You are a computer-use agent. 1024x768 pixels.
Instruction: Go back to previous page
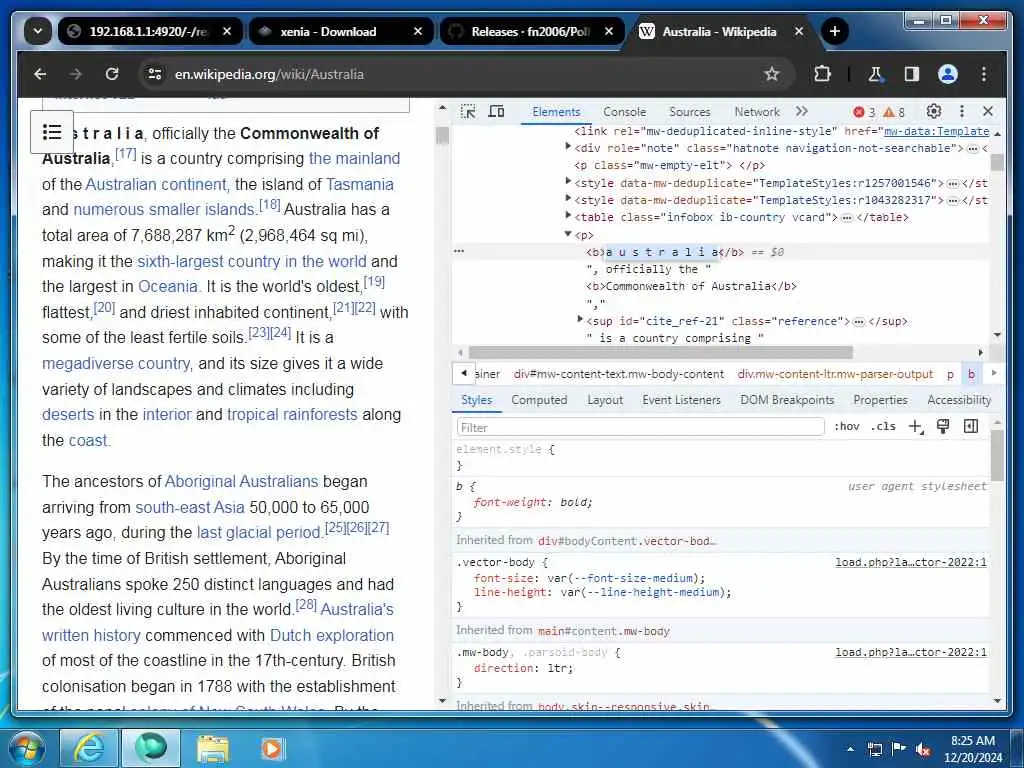click(40, 74)
